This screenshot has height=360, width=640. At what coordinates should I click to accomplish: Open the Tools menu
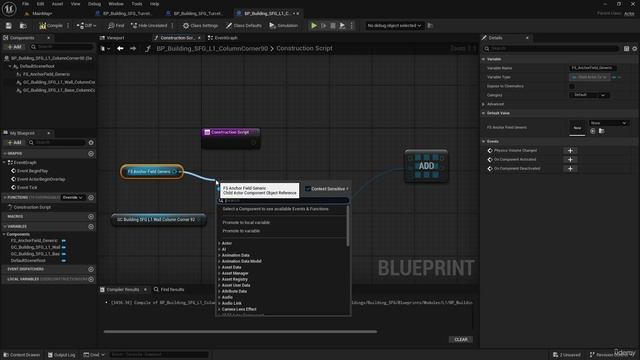coord(137,4)
